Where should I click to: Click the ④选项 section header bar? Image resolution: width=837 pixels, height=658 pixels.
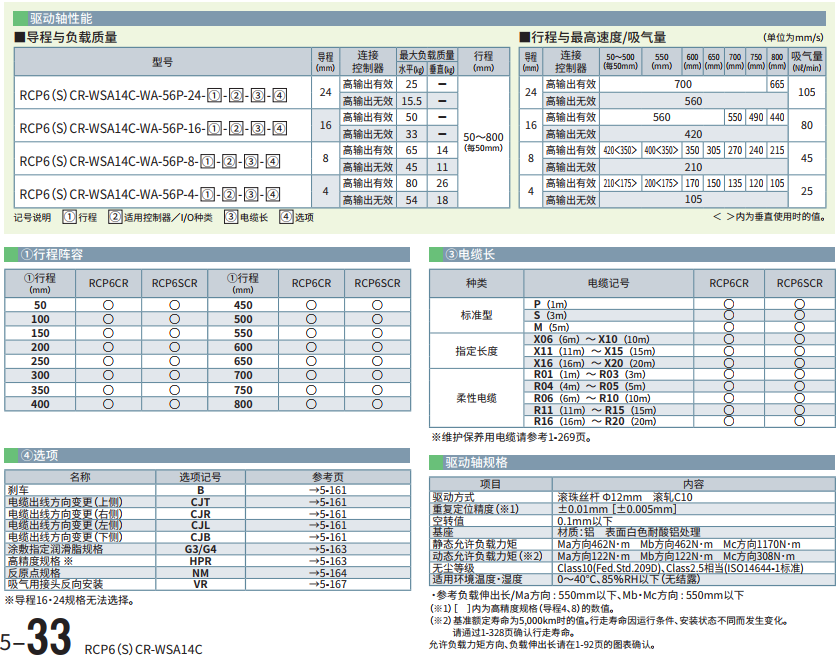click(x=207, y=455)
